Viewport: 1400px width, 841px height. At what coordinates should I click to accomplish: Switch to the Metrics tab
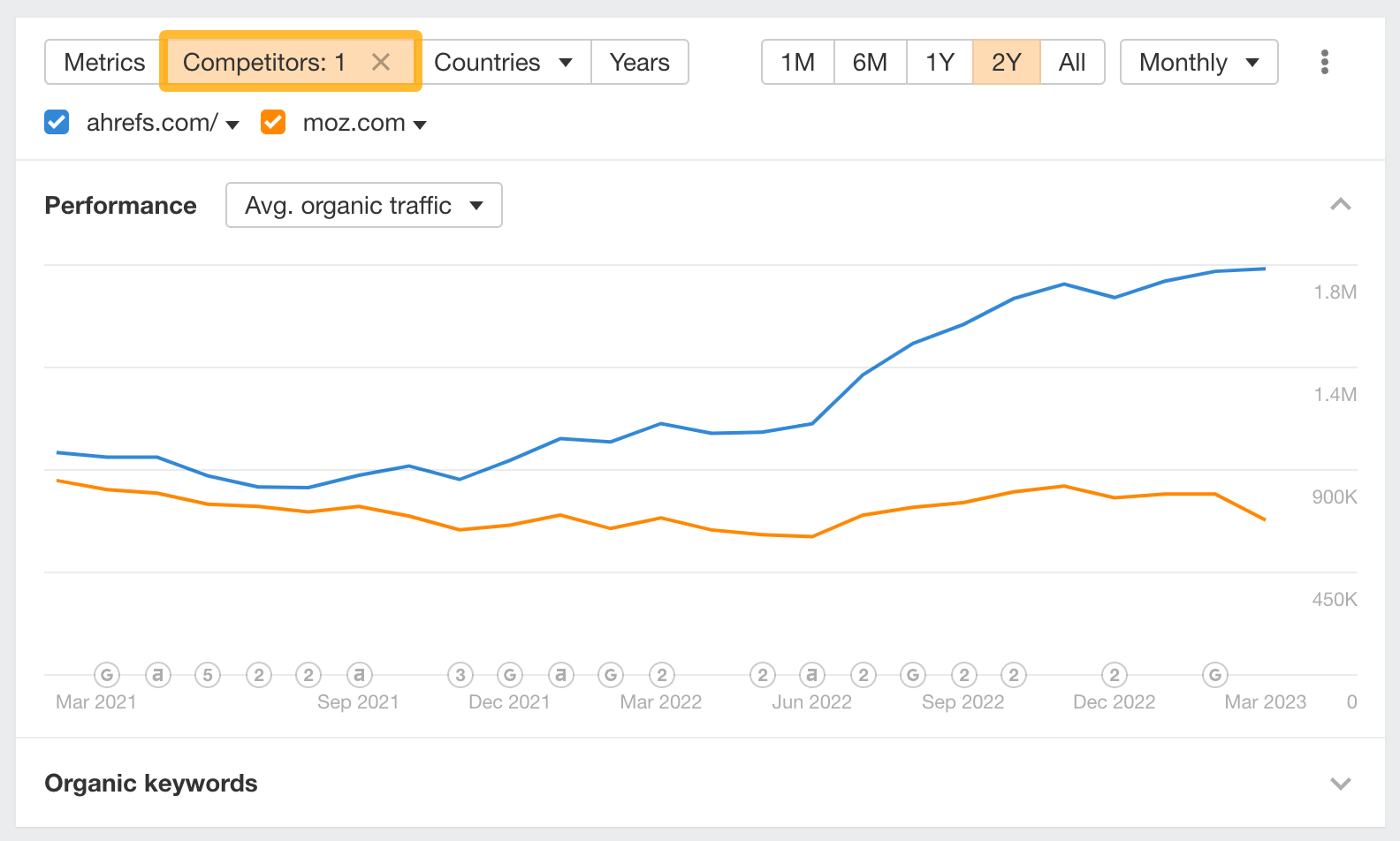pyautogui.click(x=104, y=62)
